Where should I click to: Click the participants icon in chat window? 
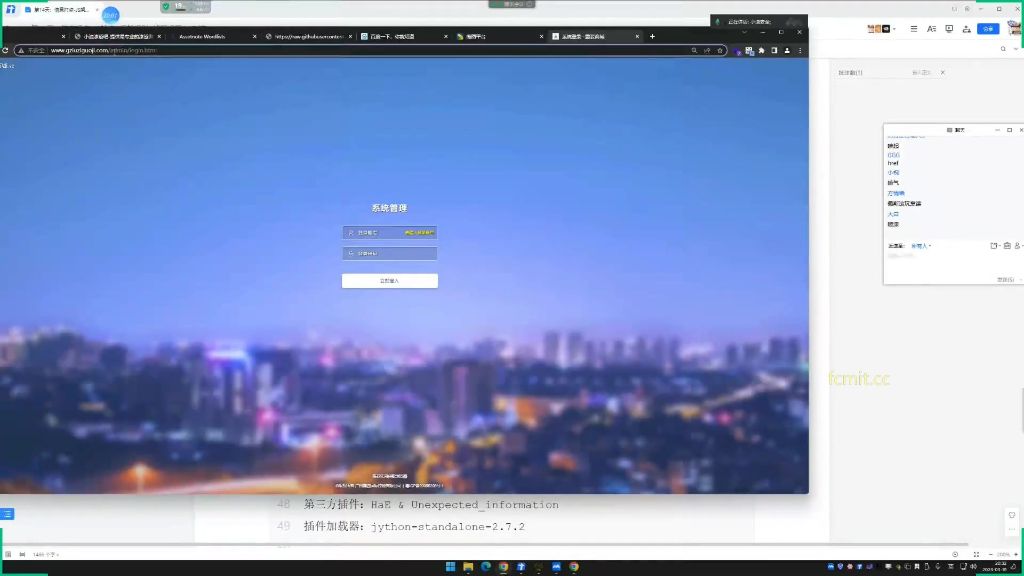[1017, 246]
